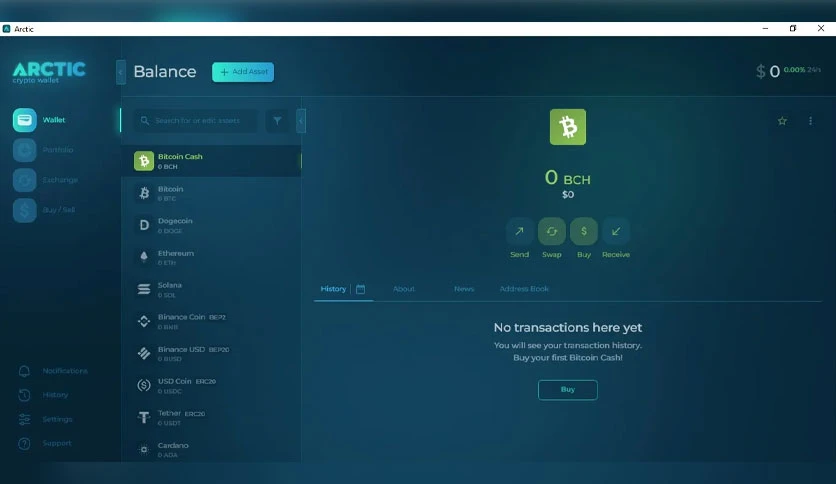Click the Buy dollar icon button
The image size is (836, 484).
click(584, 231)
